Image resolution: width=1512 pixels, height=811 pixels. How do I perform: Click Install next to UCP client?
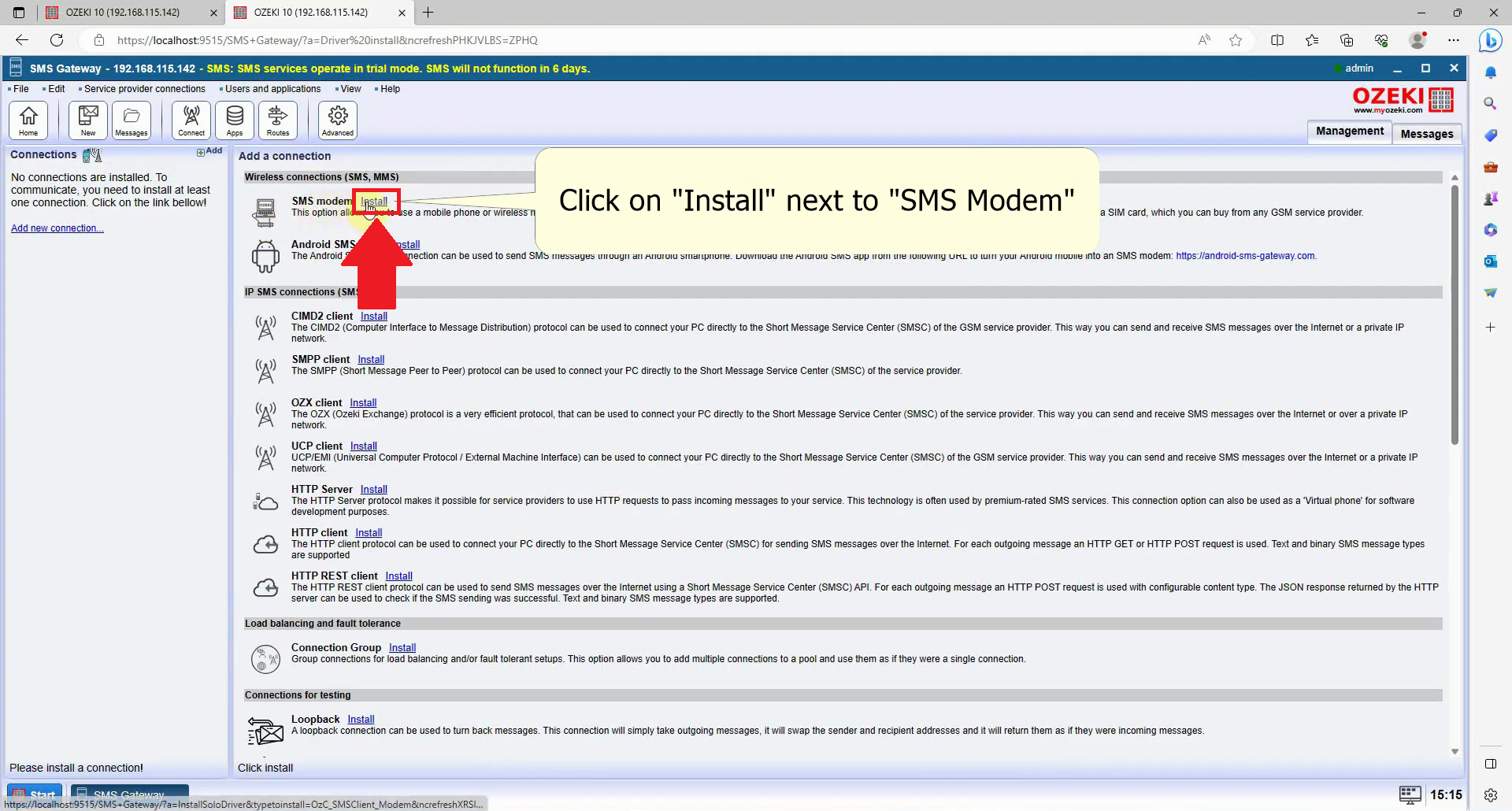click(364, 446)
